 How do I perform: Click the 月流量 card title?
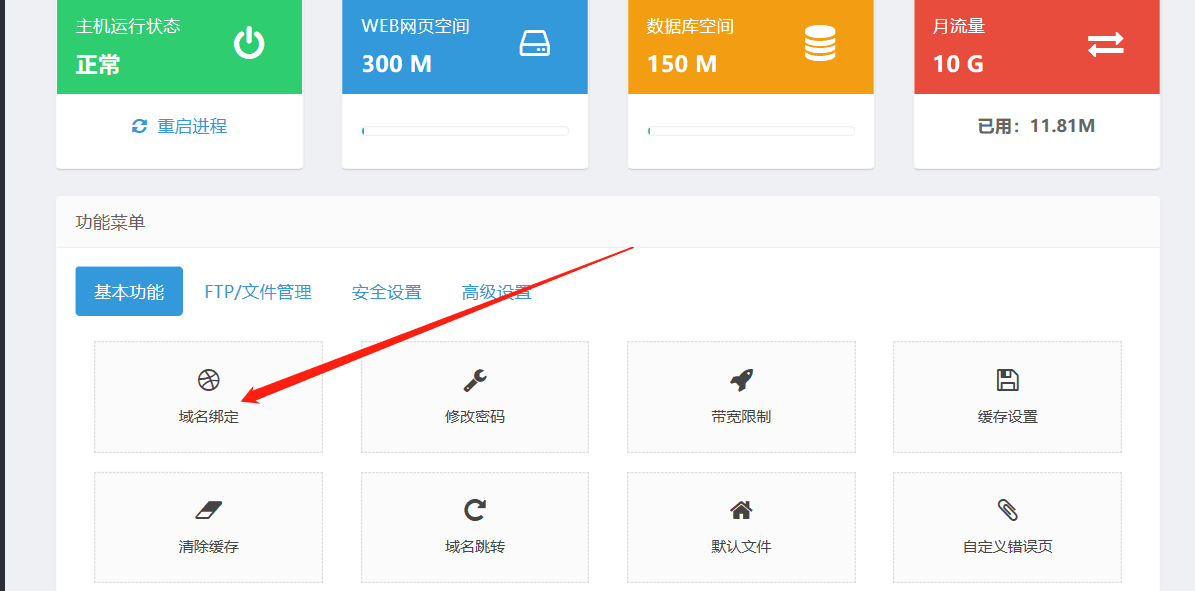959,26
